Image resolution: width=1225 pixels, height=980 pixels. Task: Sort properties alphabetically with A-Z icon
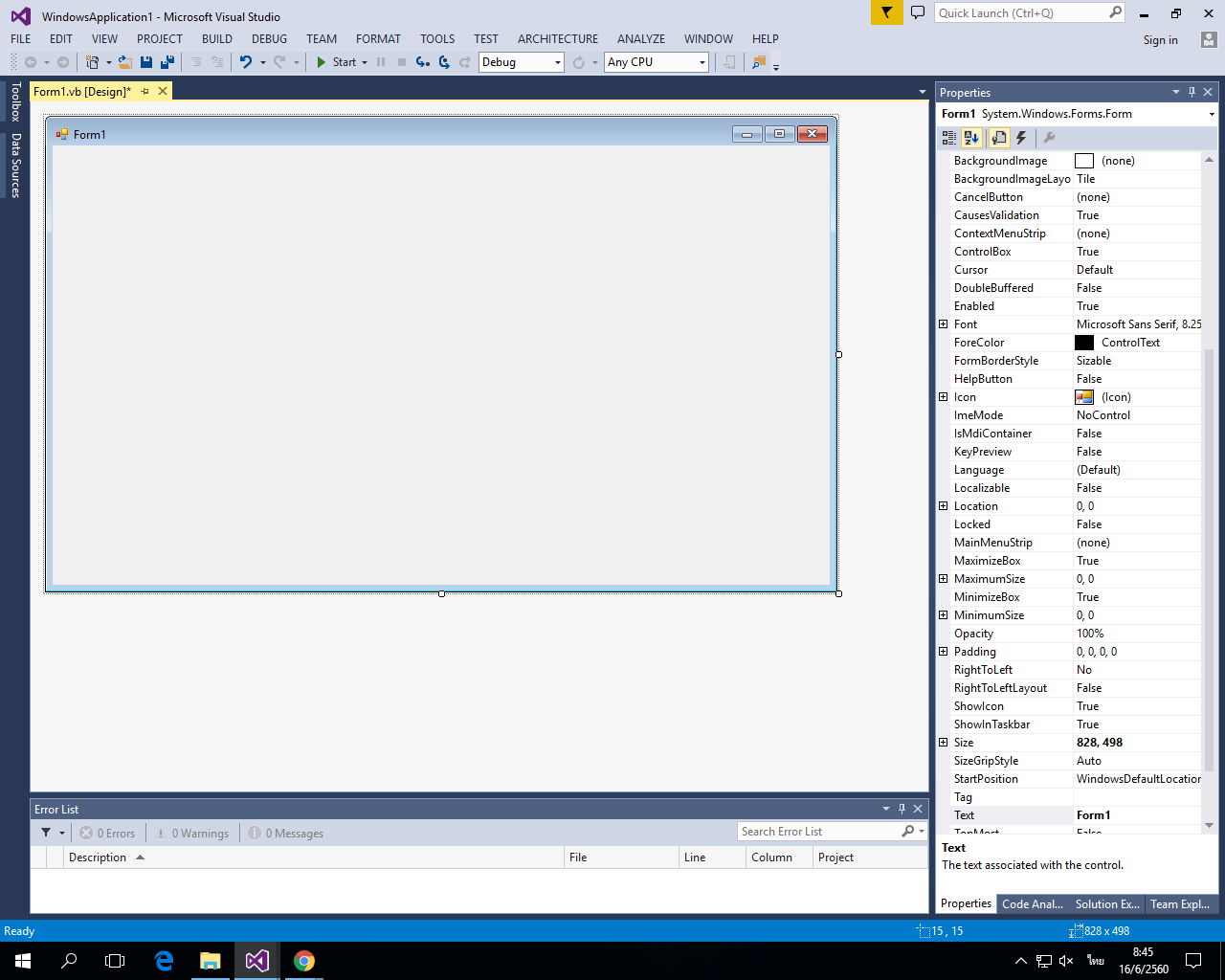[x=971, y=138]
